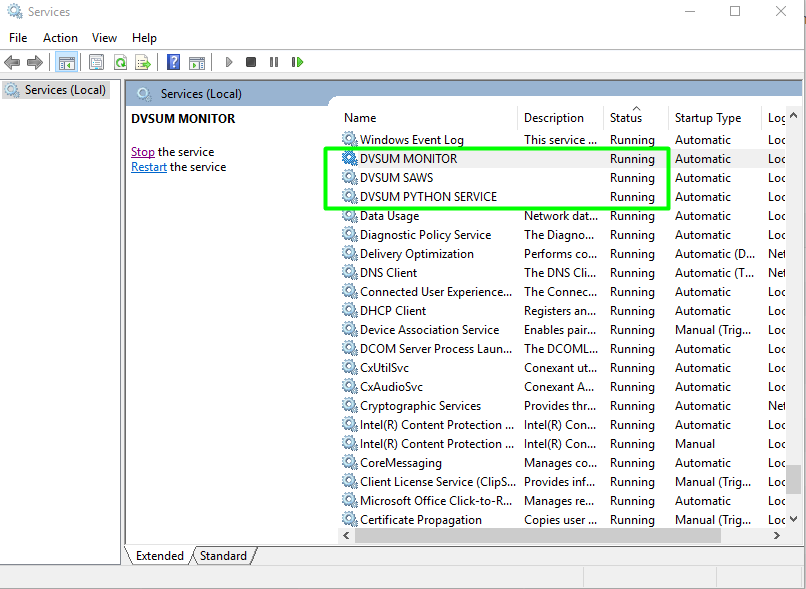Click the vertical scrollbar up arrow
The image size is (806, 589).
794,115
